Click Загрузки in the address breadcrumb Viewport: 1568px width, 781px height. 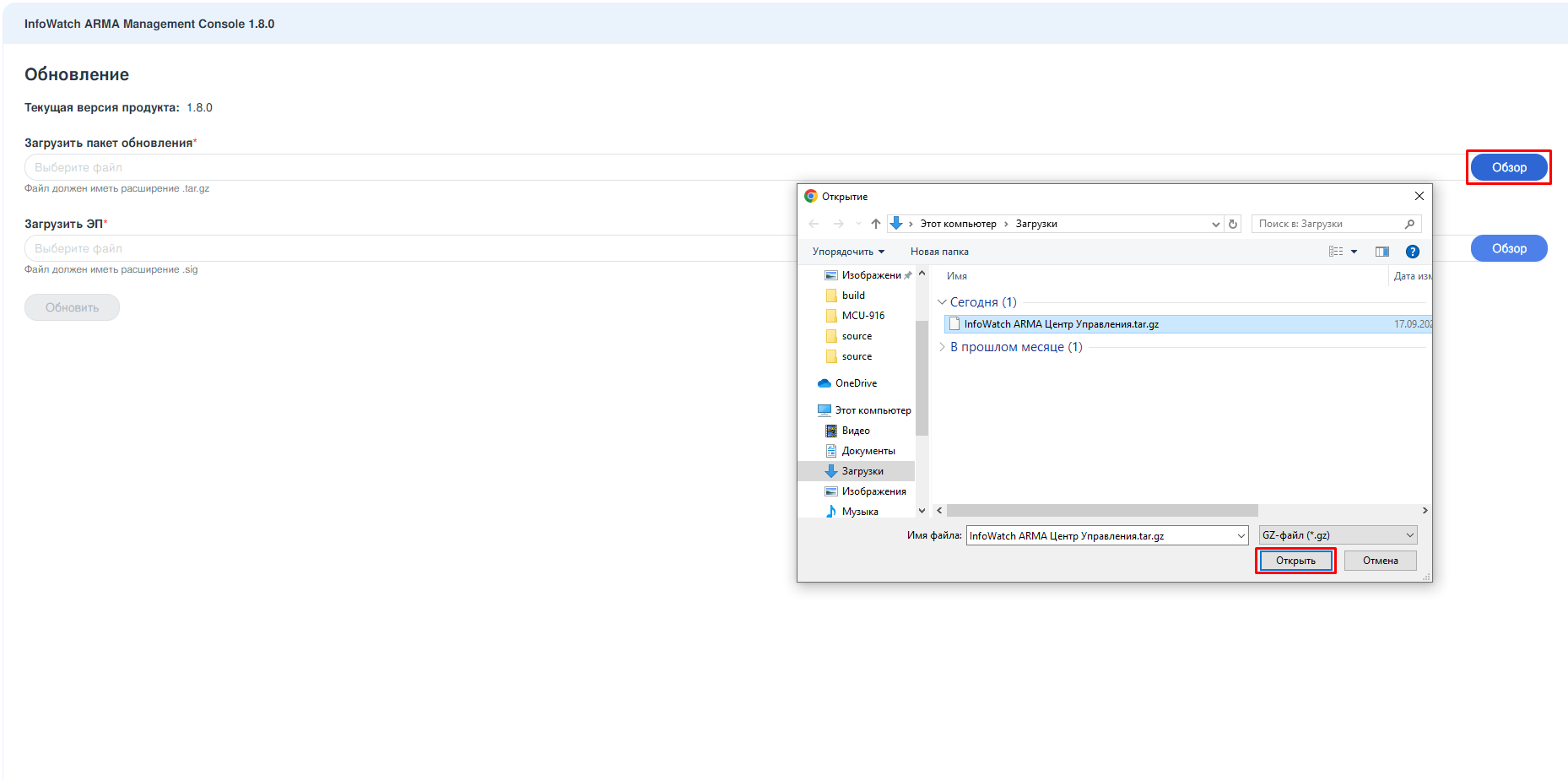(1036, 224)
